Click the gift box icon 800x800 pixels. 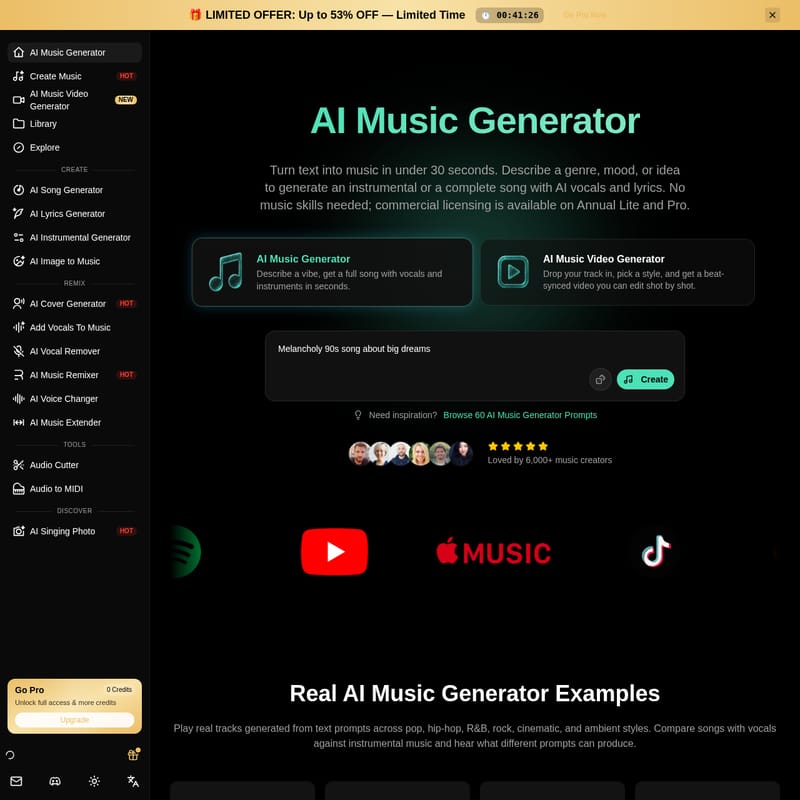(133, 754)
